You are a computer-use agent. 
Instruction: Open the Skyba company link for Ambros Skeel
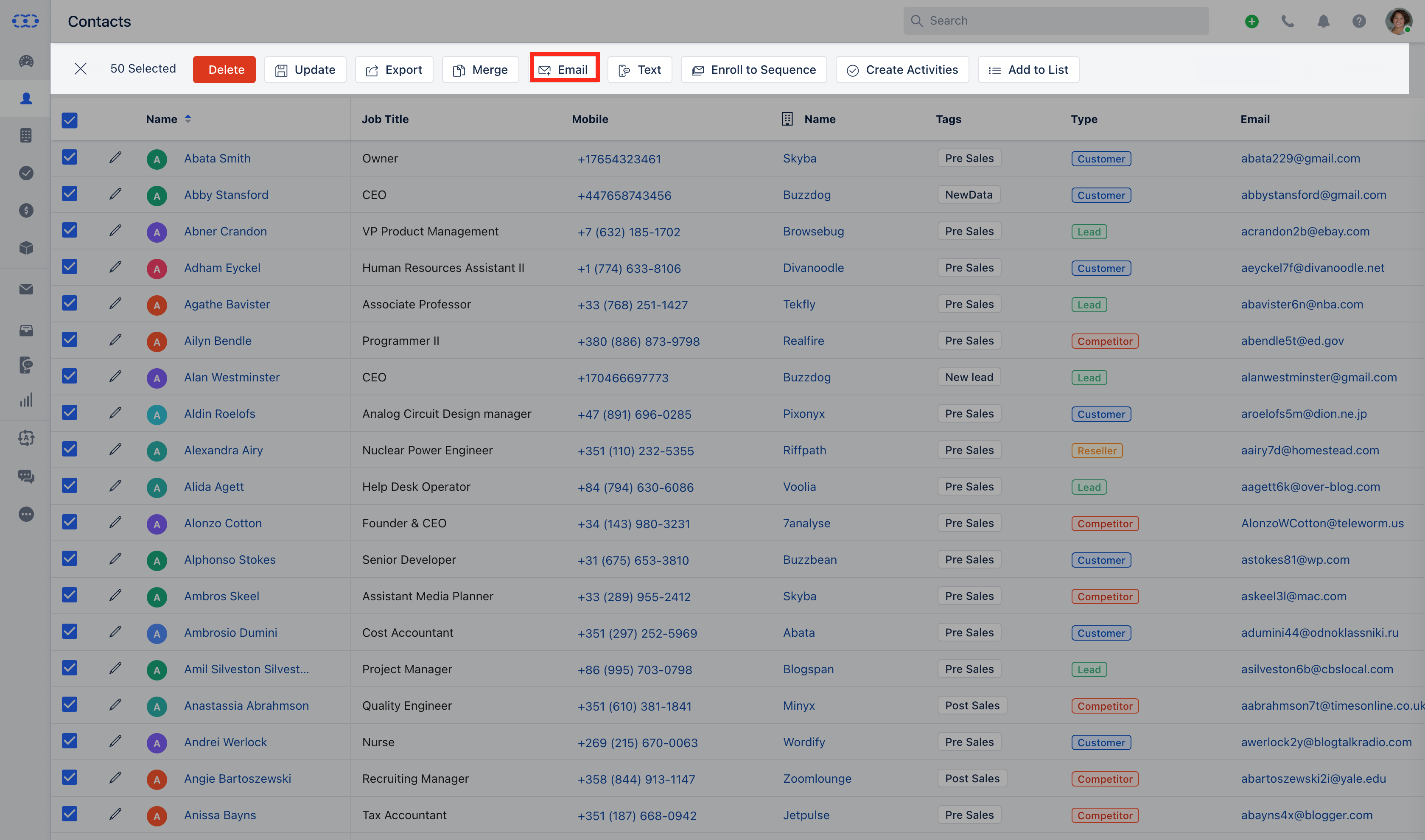pyautogui.click(x=800, y=596)
